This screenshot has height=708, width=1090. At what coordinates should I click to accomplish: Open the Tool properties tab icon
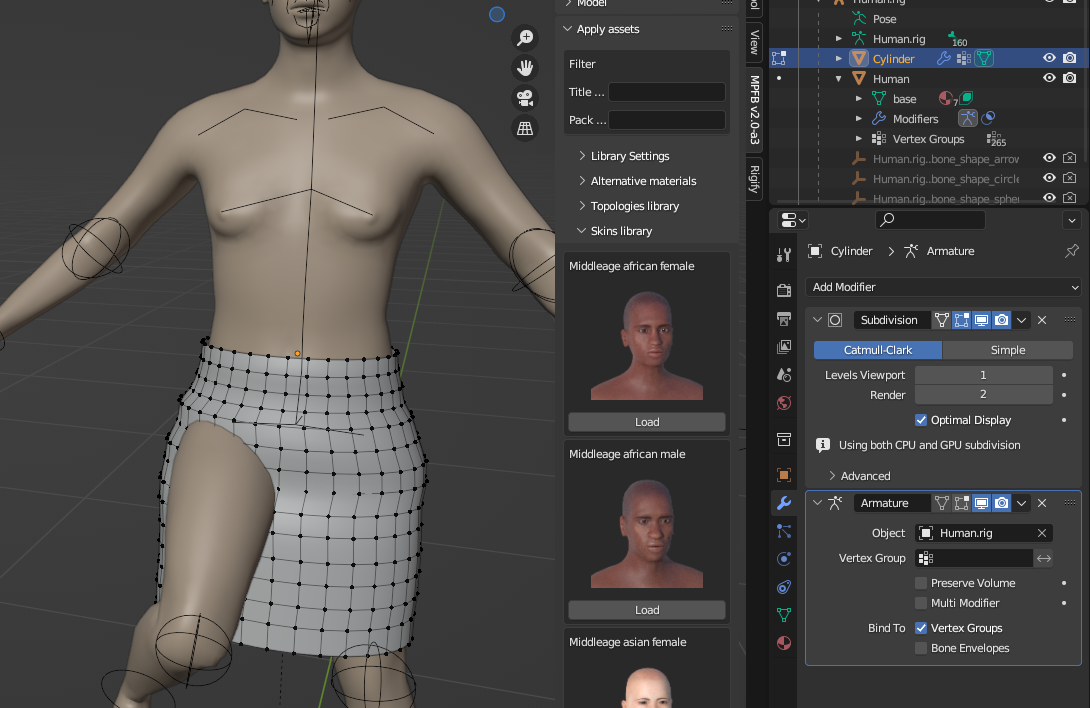click(784, 255)
